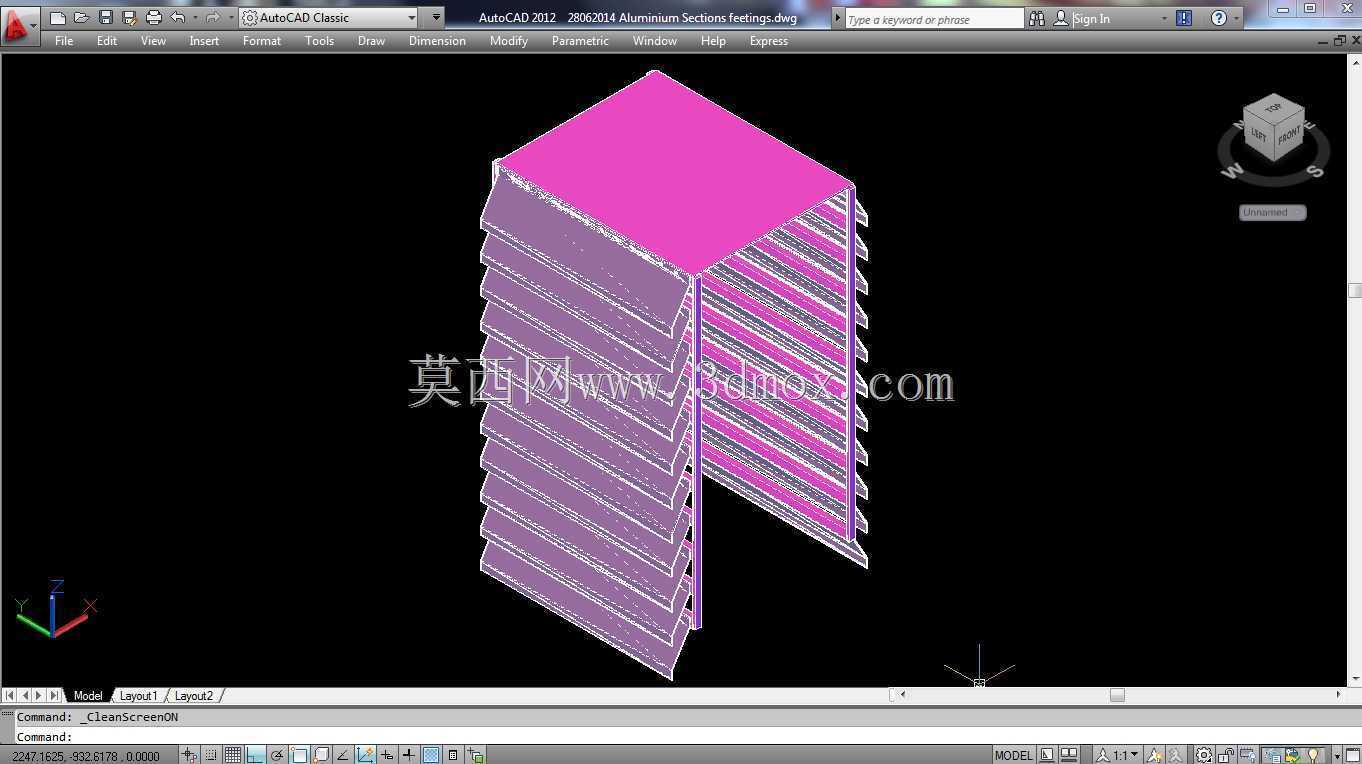This screenshot has width=1362, height=764.
Task: Toggle Lineweight display in status bar
Action: [409, 755]
